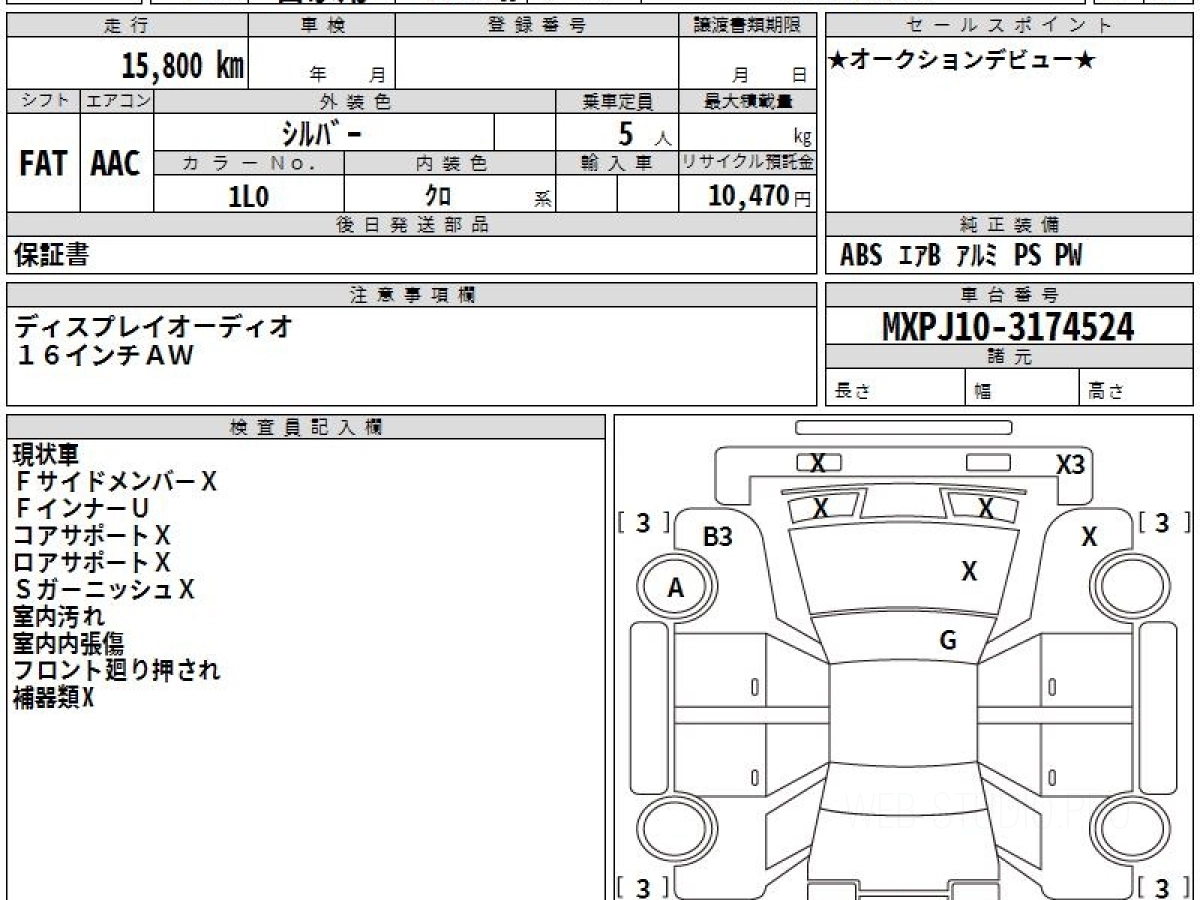This screenshot has height=900, width=1200.
Task: Select the G mark on the windshield
Action: coord(949,641)
